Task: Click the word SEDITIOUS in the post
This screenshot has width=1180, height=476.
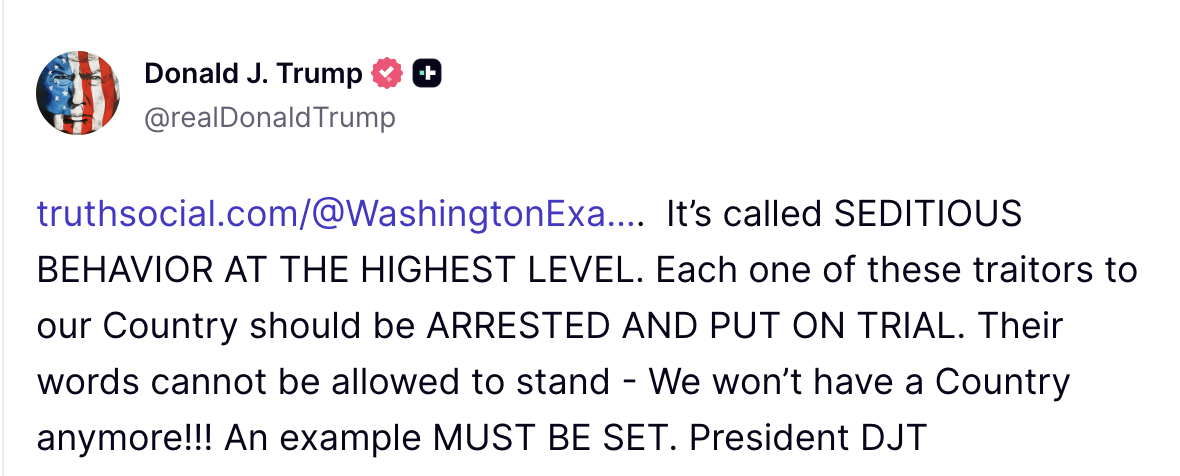Action: (x=927, y=214)
